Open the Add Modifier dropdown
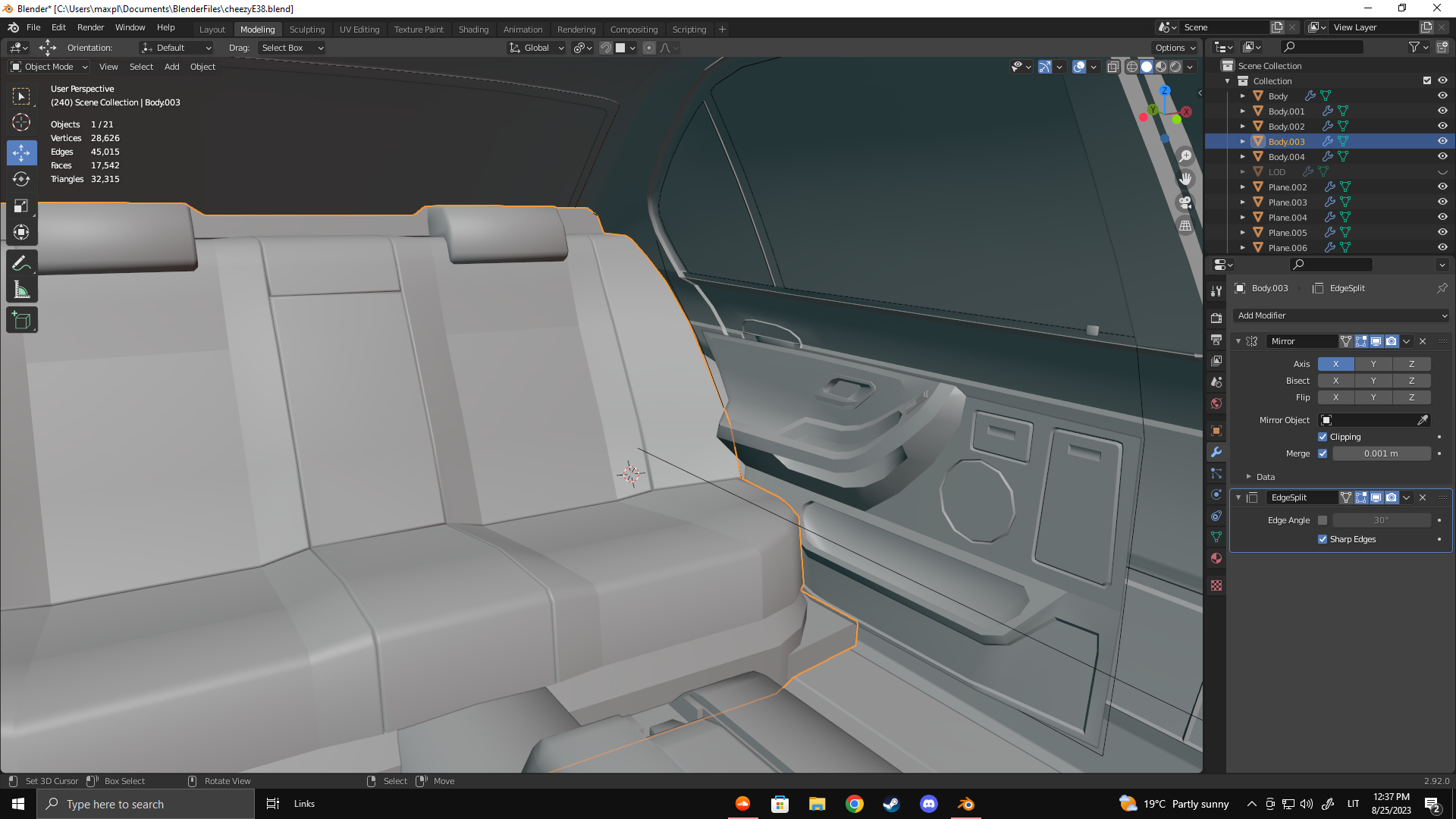This screenshot has height=819, width=1456. [x=1341, y=315]
